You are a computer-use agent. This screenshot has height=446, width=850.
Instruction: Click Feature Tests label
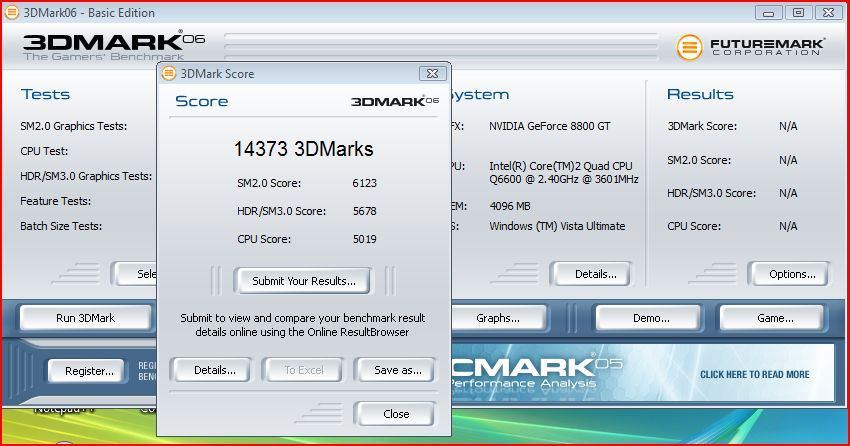tap(55, 201)
